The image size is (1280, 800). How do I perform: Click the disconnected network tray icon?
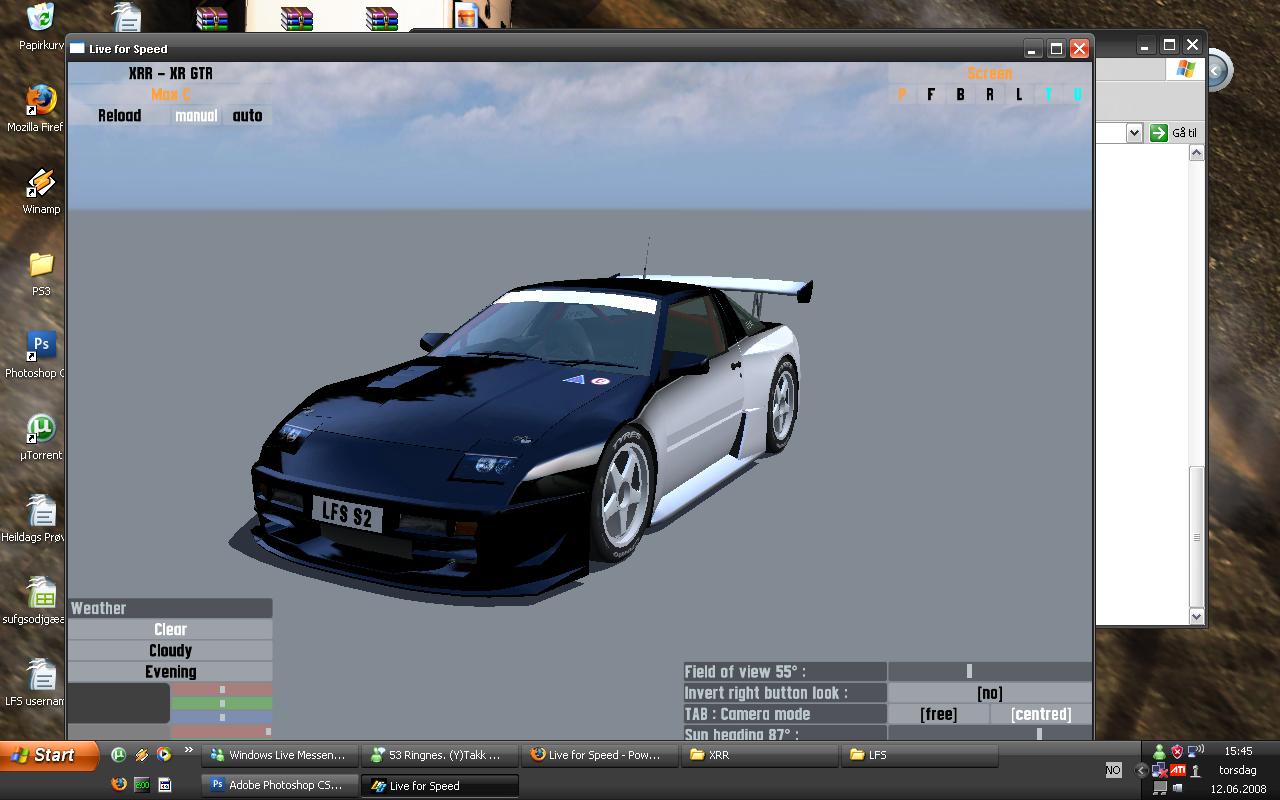coord(1159,770)
